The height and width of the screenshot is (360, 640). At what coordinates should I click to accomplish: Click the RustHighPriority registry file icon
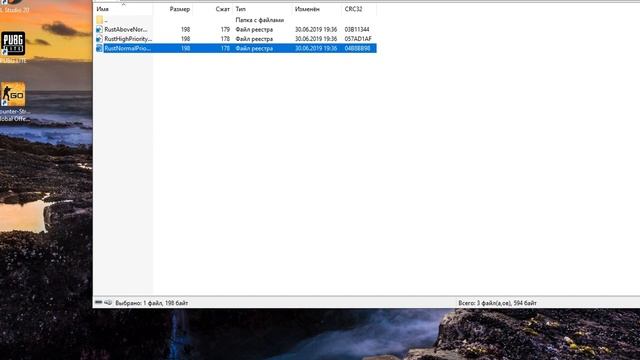(x=99, y=39)
